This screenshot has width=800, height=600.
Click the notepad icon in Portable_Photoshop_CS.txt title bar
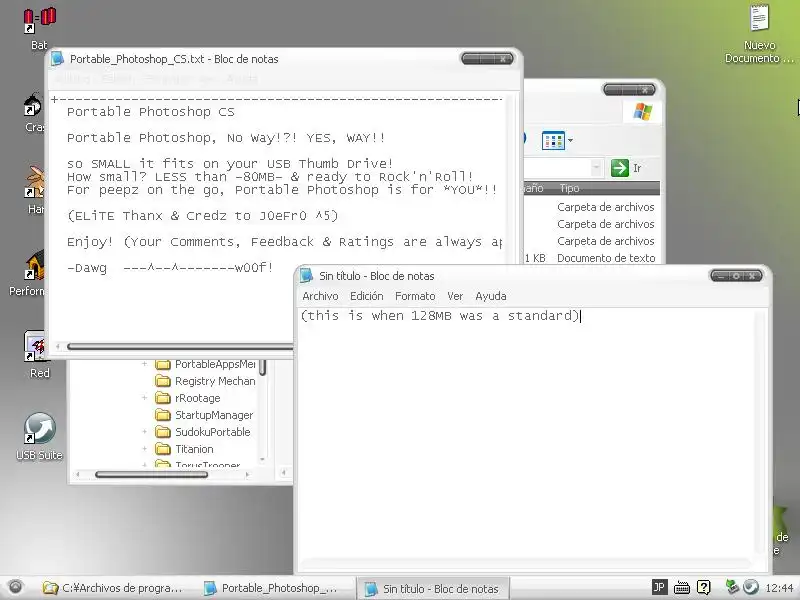point(57,59)
